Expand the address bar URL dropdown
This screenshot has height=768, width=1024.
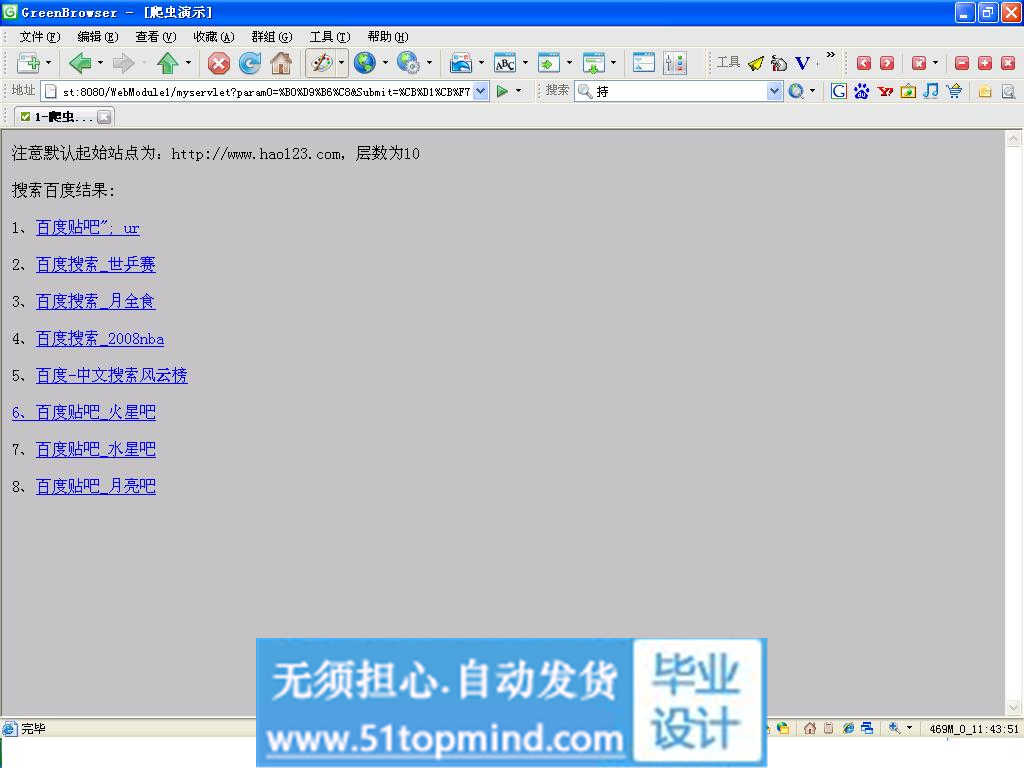coord(481,91)
